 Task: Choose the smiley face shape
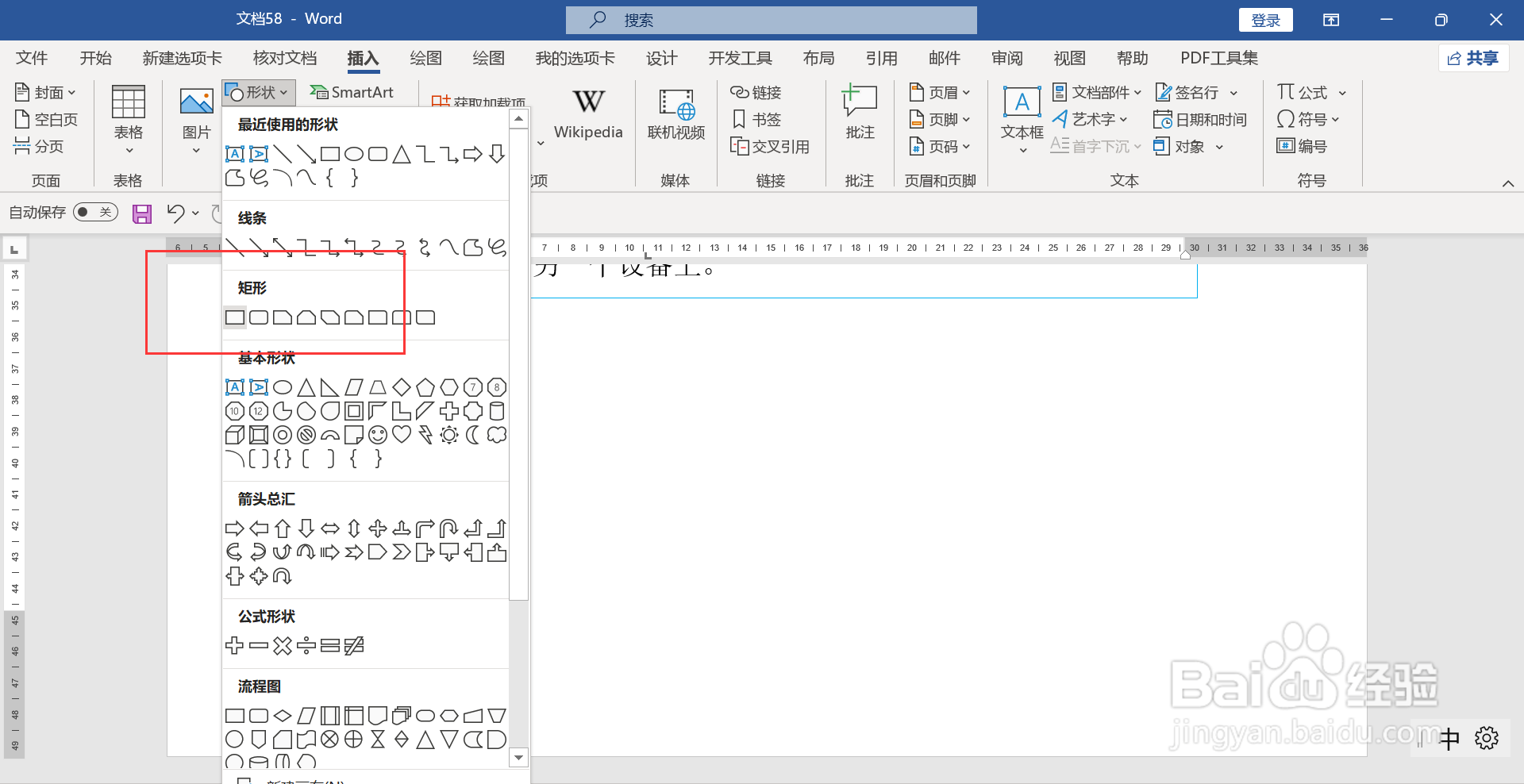tap(378, 435)
